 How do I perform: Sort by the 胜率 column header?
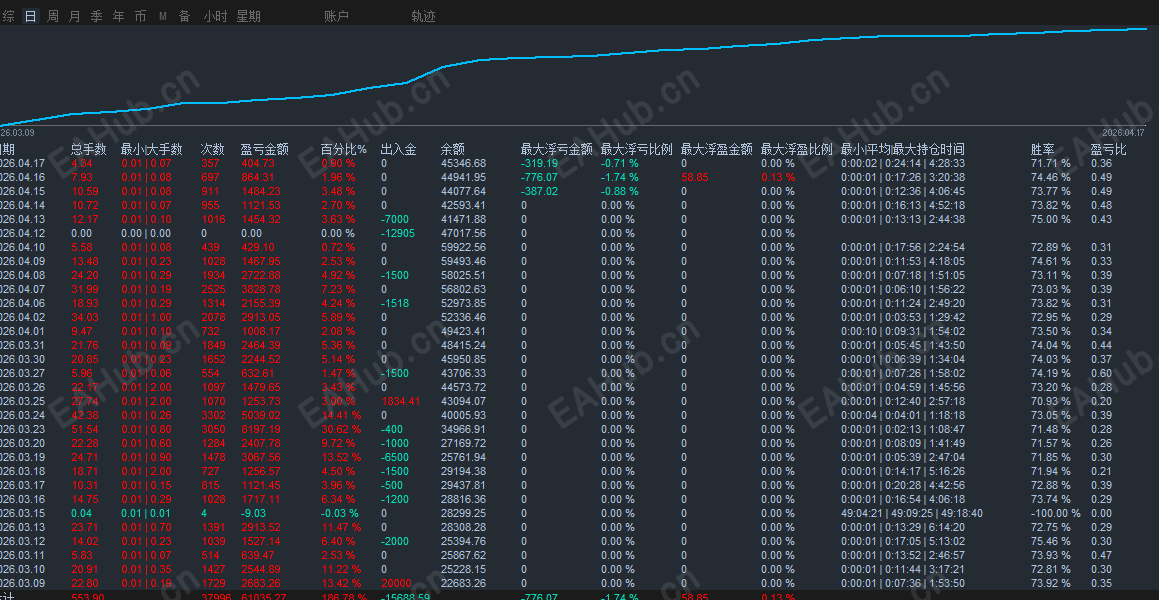1043,149
